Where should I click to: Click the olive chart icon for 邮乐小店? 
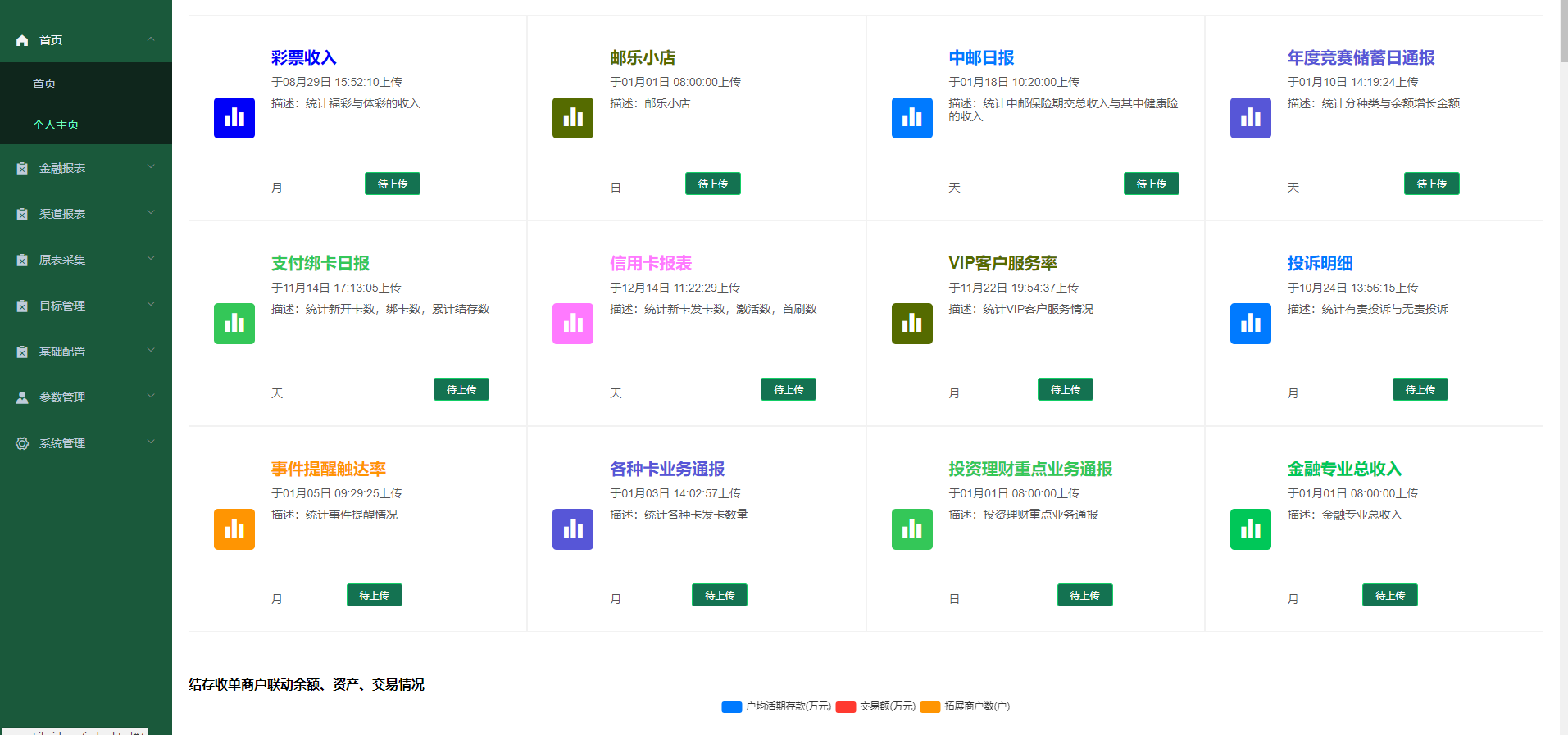point(572,118)
